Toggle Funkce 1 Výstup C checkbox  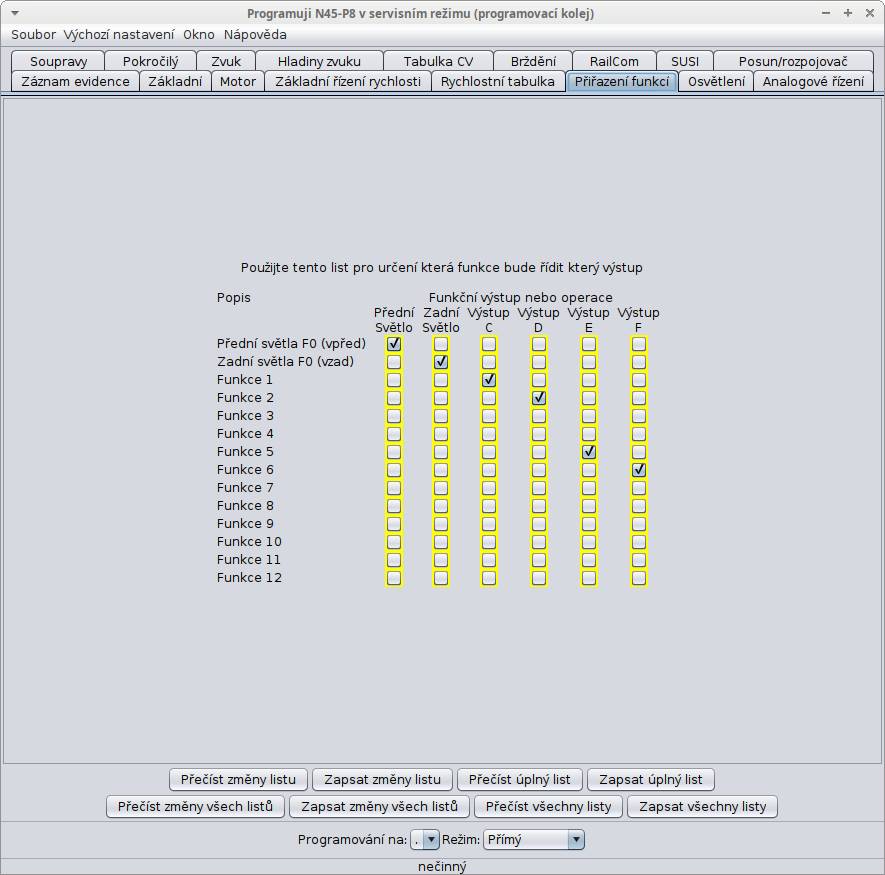[x=489, y=380]
